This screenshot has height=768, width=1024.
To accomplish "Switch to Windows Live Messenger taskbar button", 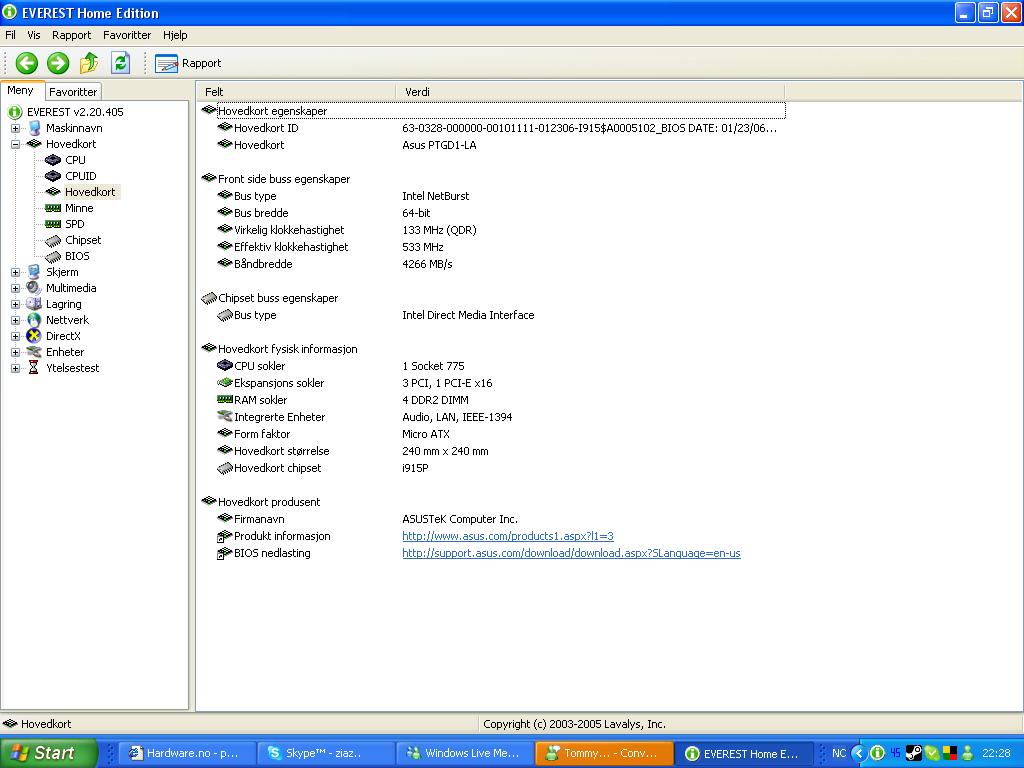I will 464,753.
